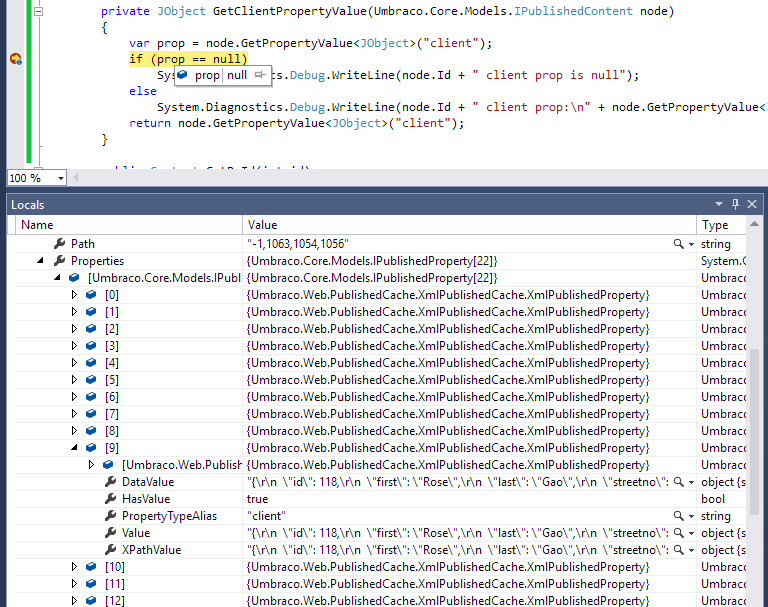Click the Locals grid vertical scrollbar thumb

pos(754,431)
